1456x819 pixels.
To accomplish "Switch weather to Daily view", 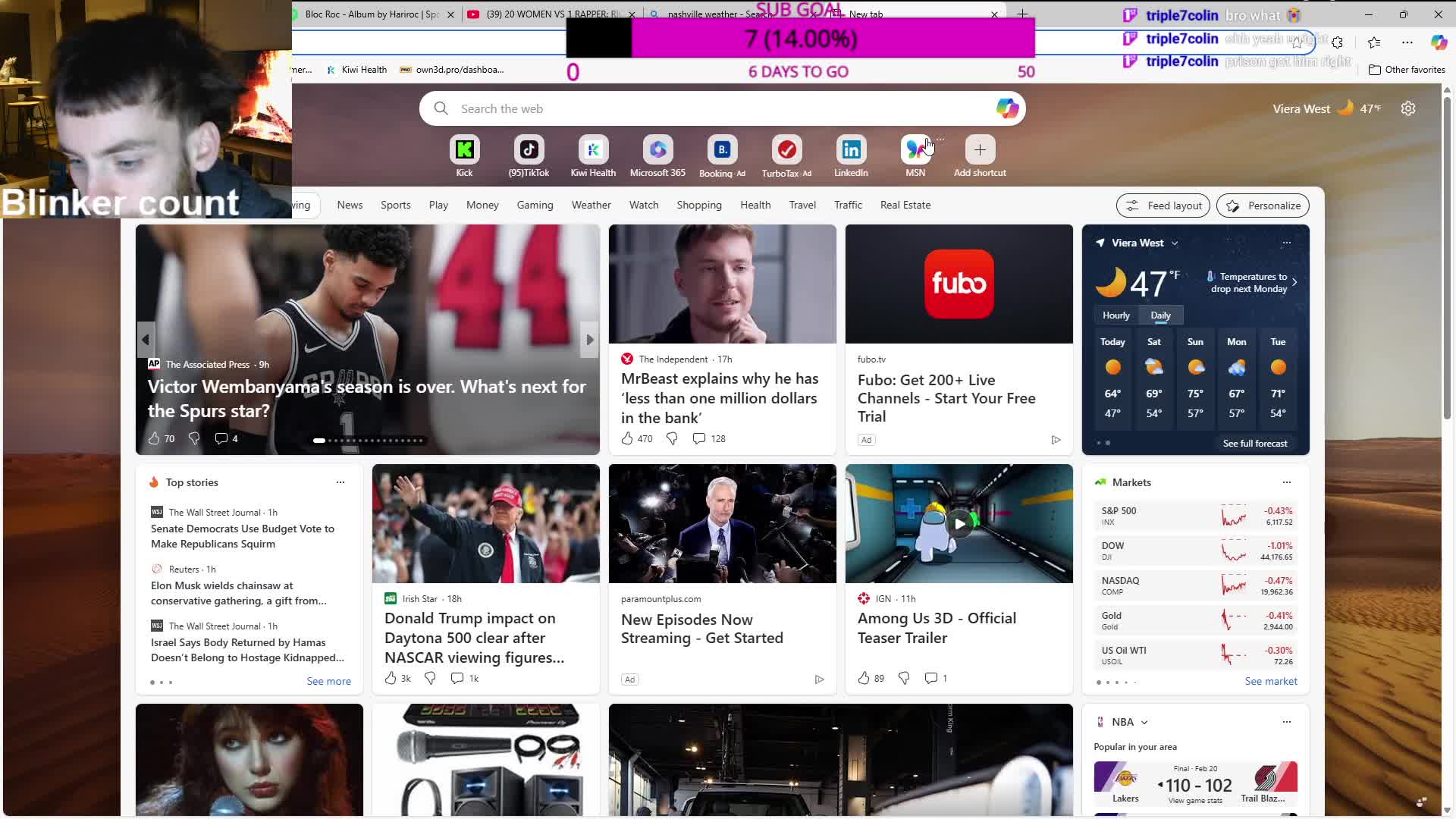I will (x=1160, y=315).
